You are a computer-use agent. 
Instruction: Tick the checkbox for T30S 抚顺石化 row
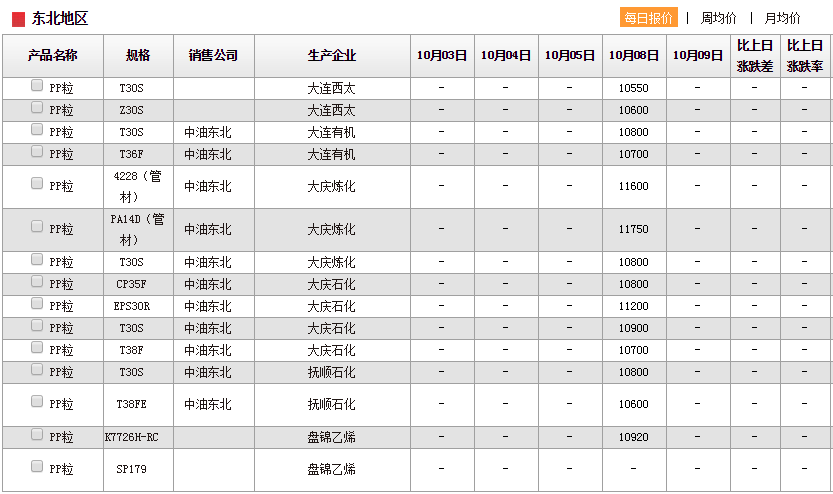(37, 369)
